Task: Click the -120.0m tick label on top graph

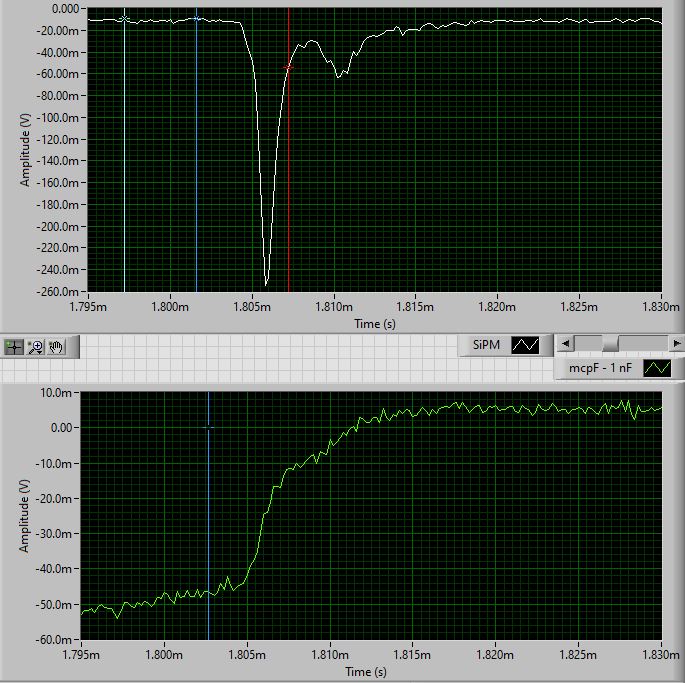Action: tap(57, 139)
